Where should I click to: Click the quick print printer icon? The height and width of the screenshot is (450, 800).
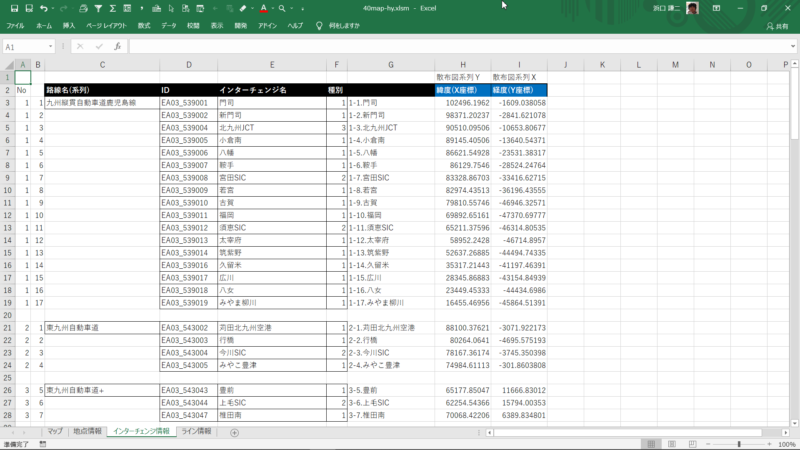[83, 8]
